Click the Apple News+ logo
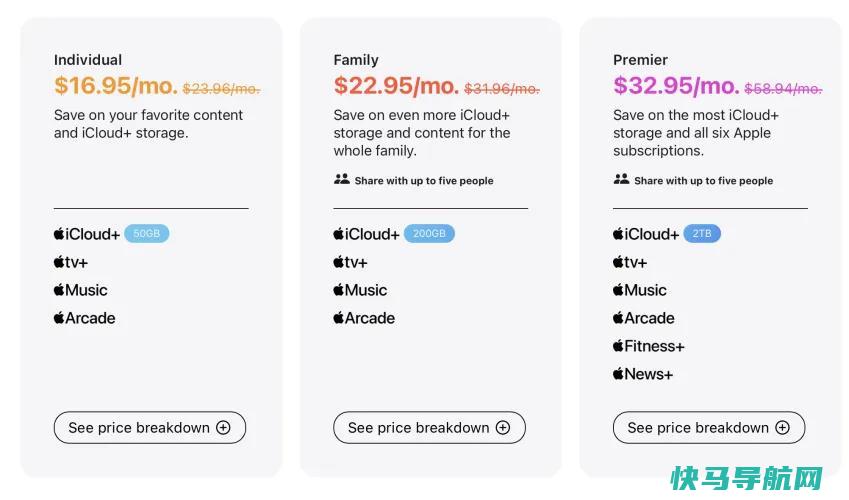Image resolution: width=849 pixels, height=500 pixels. coord(643,374)
